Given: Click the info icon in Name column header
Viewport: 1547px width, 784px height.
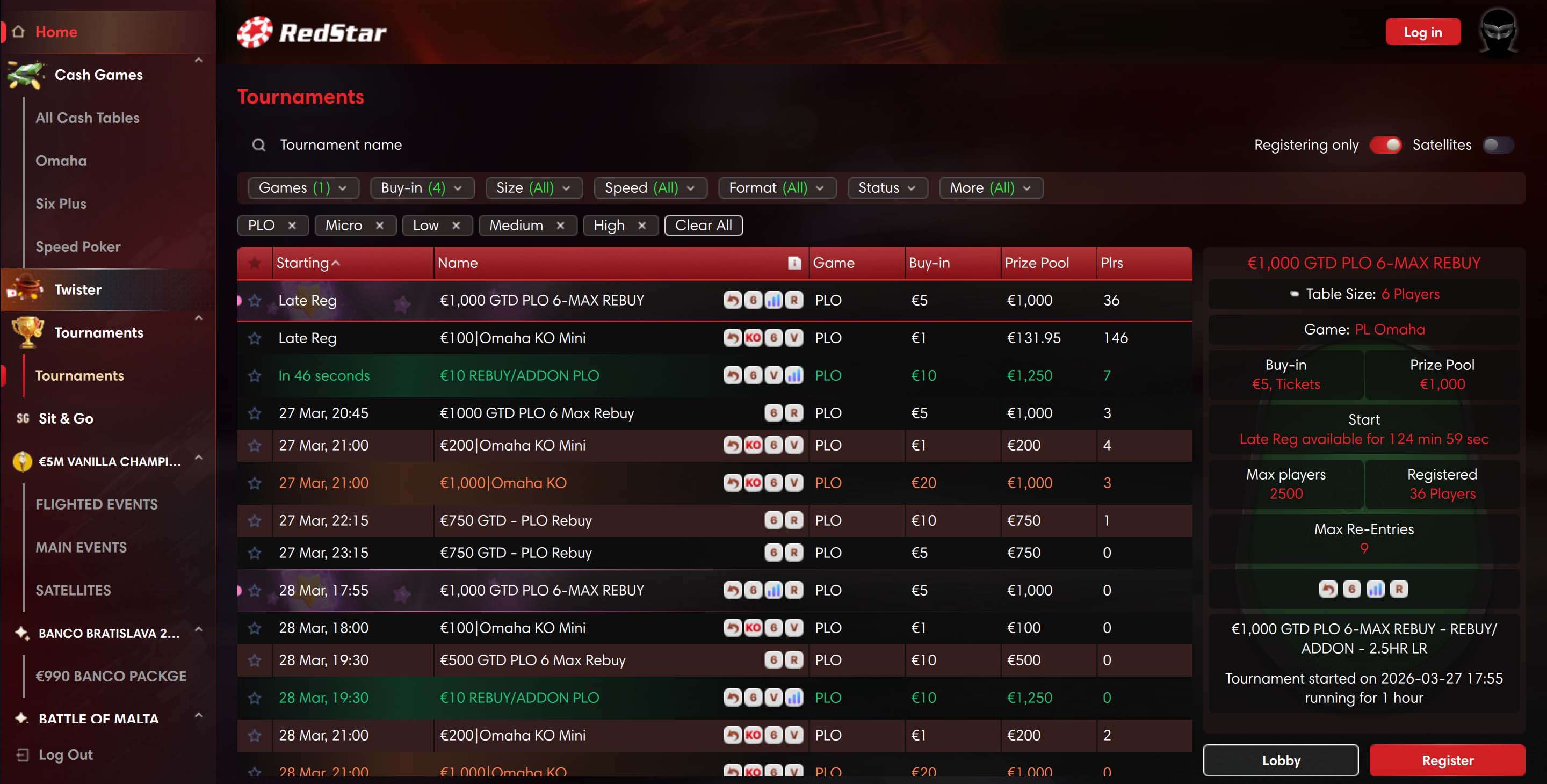Looking at the screenshot, I should point(794,263).
